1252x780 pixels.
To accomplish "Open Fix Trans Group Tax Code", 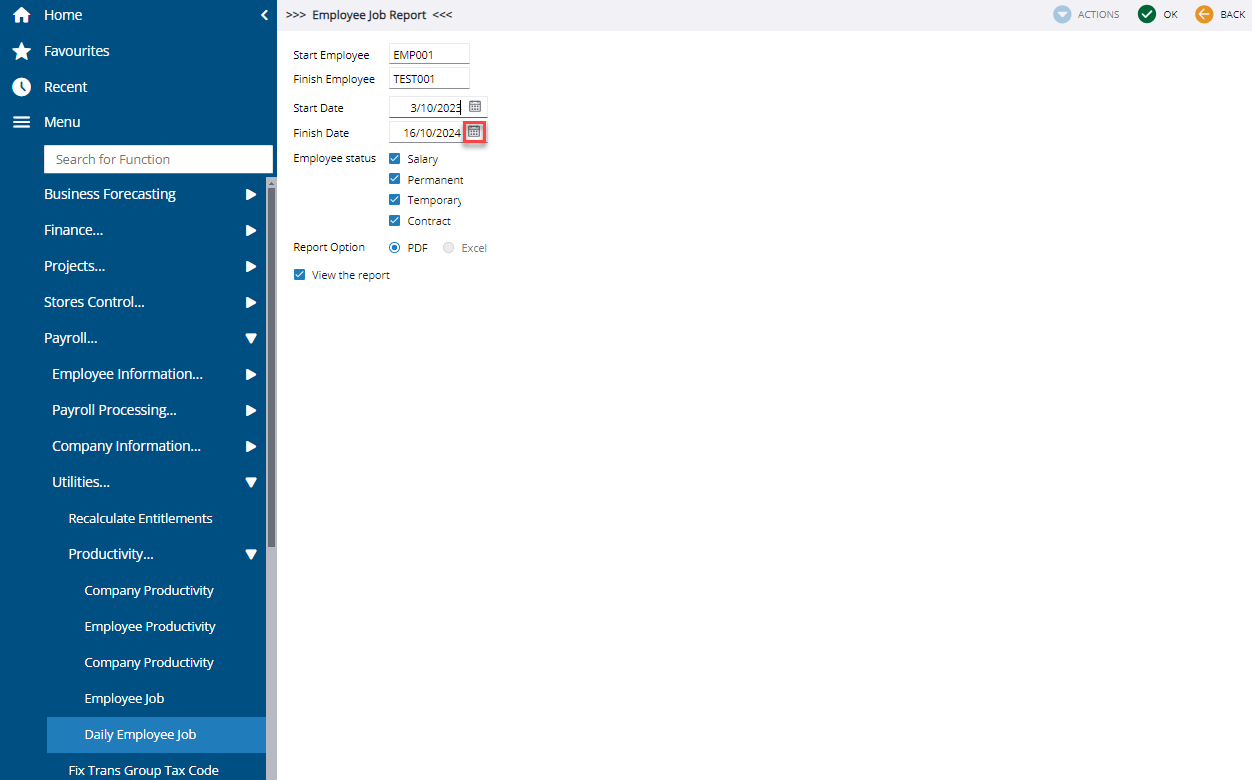I will click(143, 770).
